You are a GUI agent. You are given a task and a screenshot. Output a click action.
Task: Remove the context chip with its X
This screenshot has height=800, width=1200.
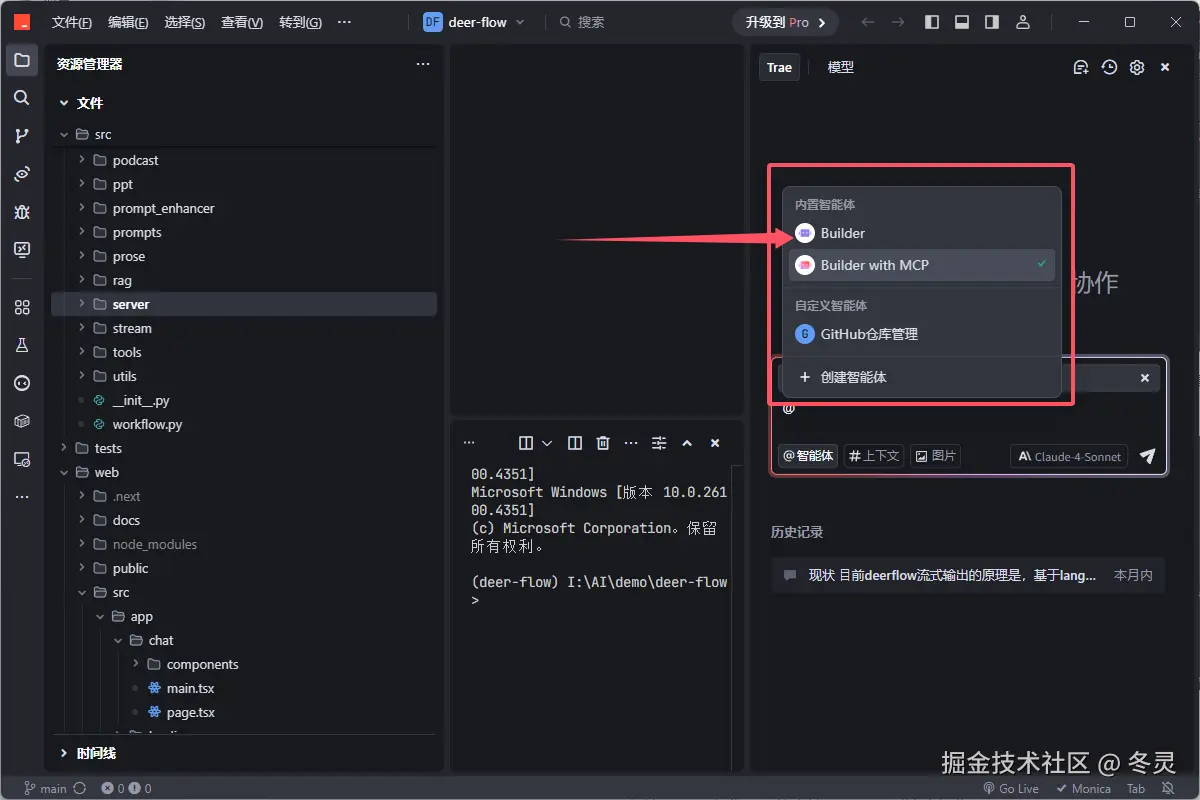(x=1145, y=378)
